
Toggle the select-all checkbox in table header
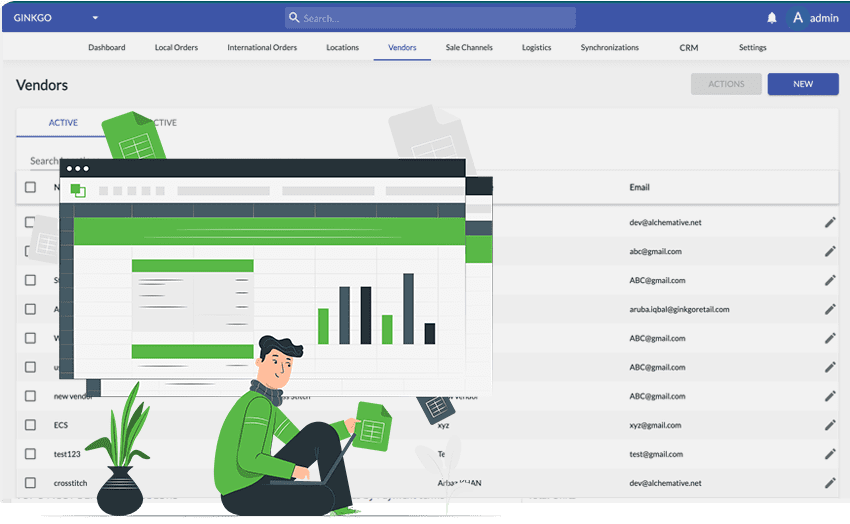pos(30,187)
